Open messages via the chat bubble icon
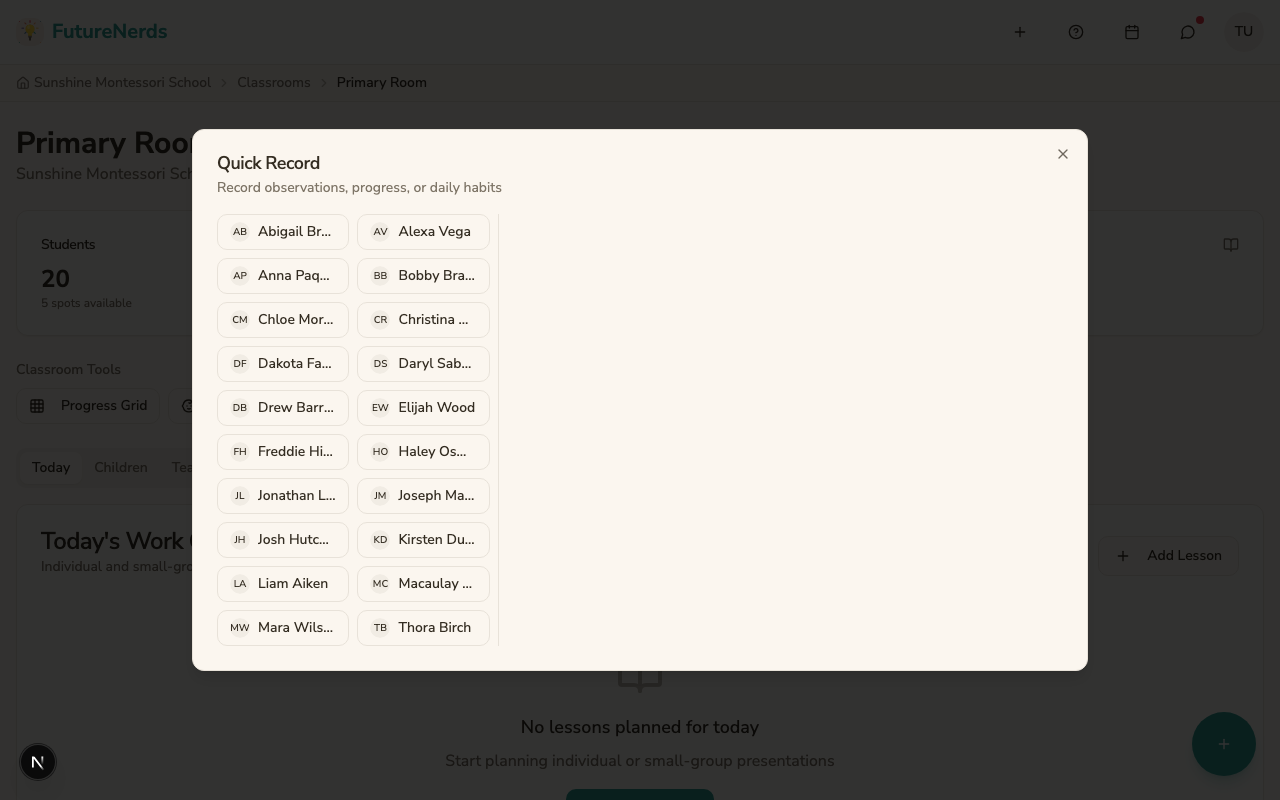The width and height of the screenshot is (1280, 800). 1187,31
